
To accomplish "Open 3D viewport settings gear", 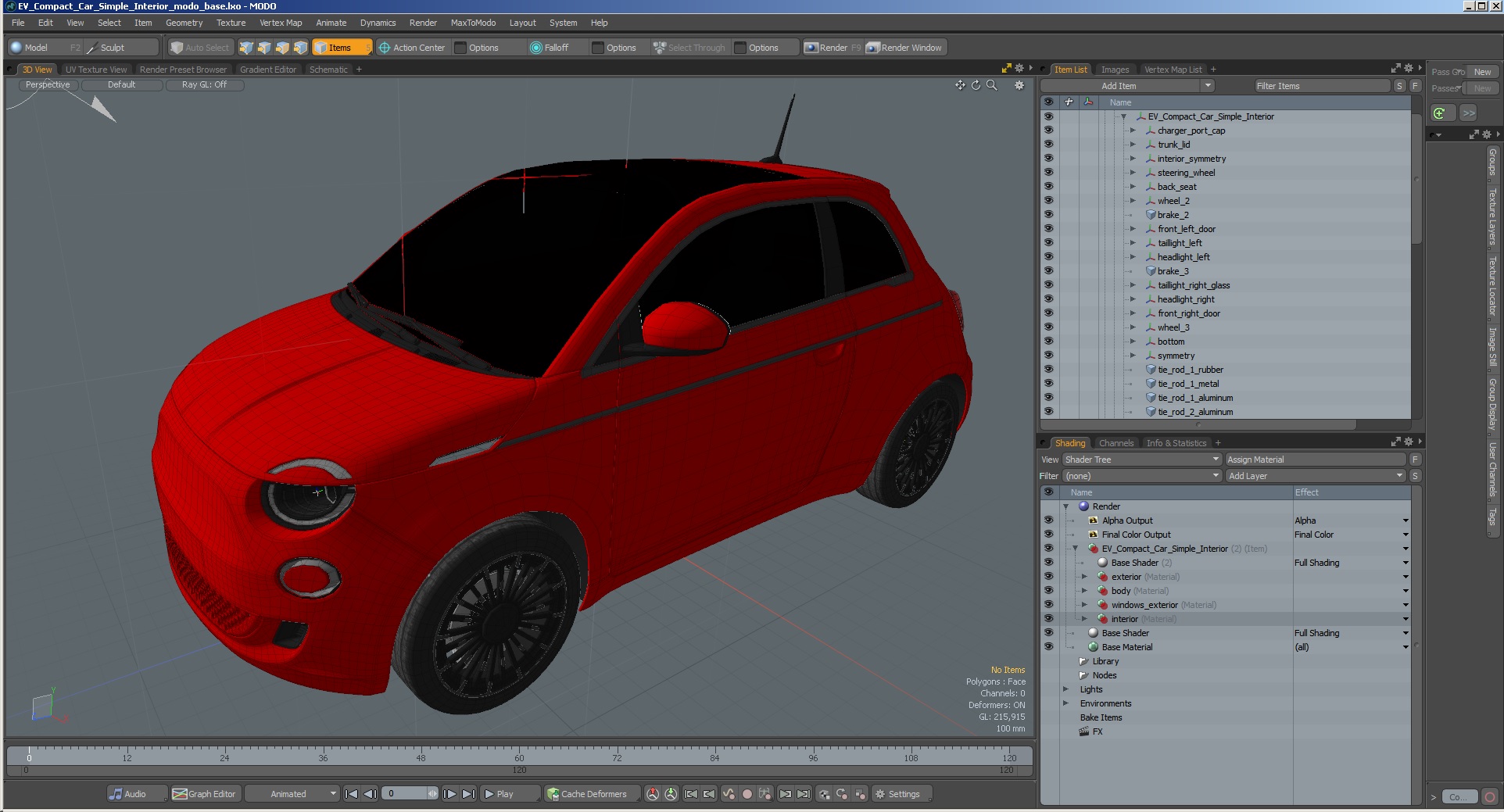I will [1019, 85].
